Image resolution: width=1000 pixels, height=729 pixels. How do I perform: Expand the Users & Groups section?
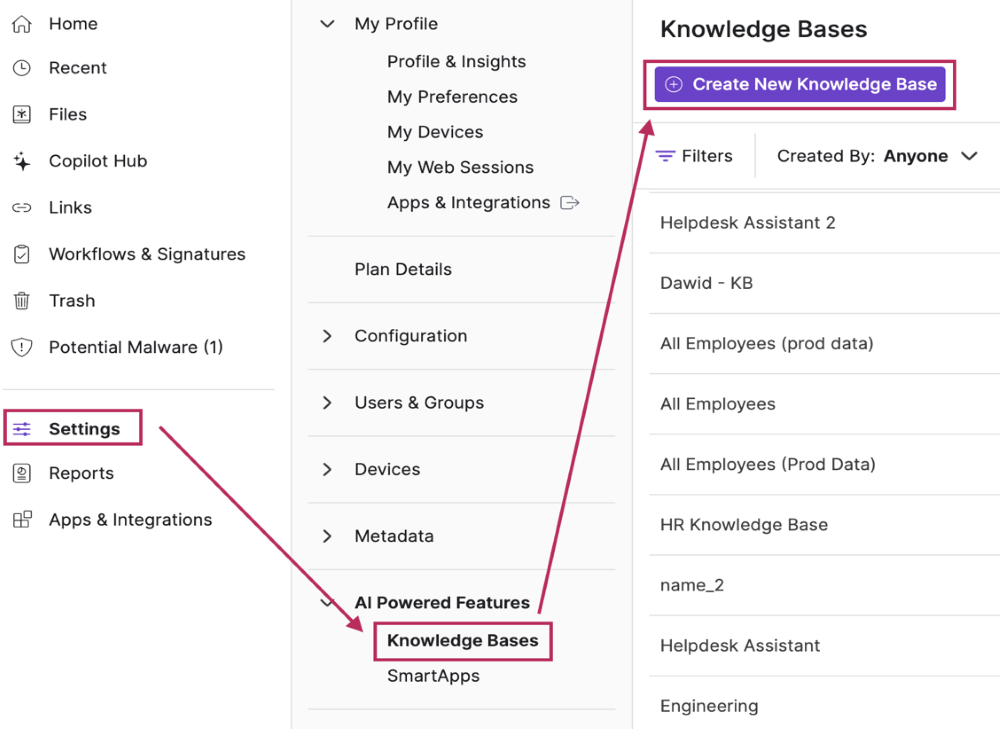coord(325,403)
